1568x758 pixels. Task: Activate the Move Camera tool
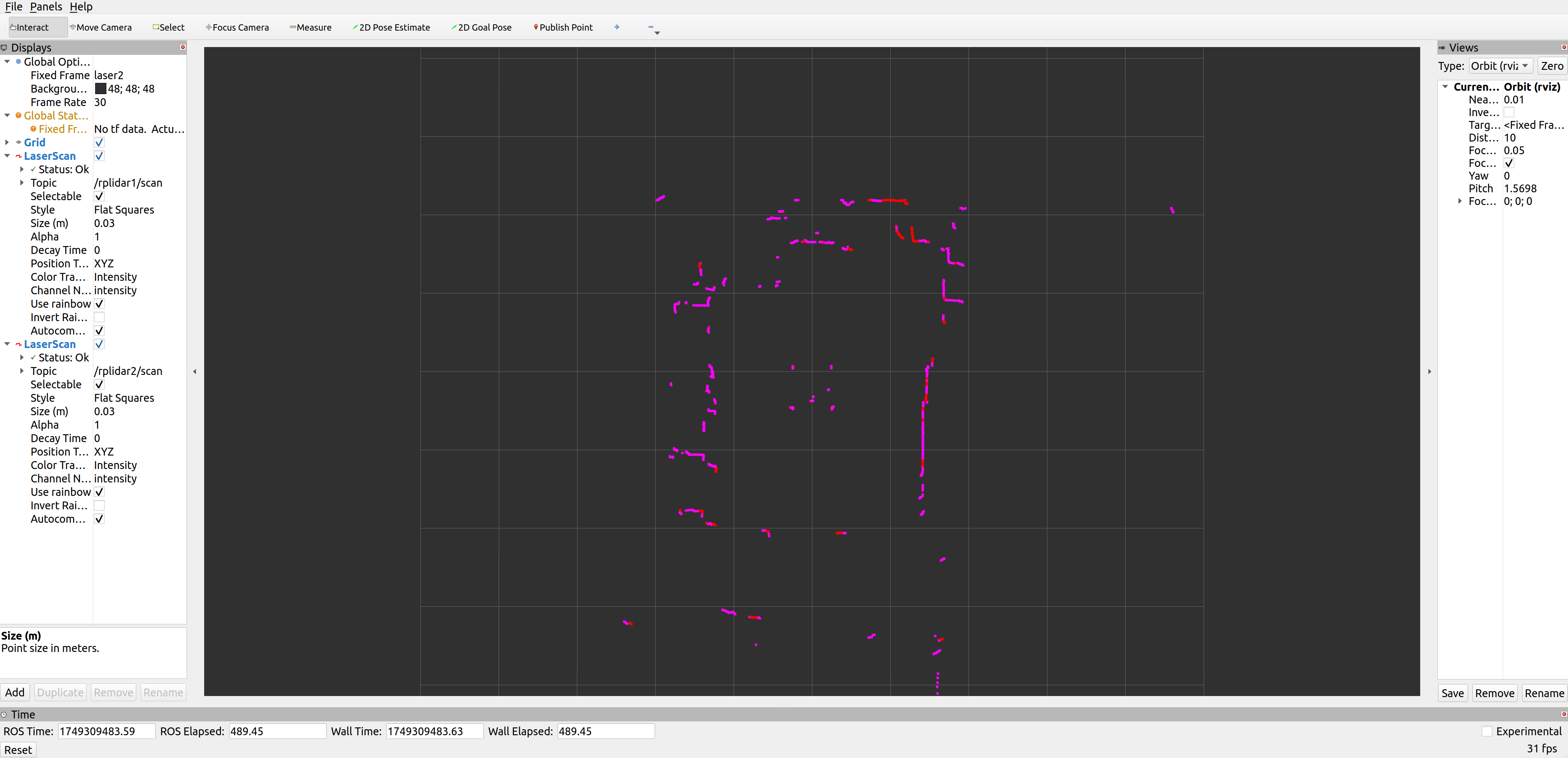(101, 27)
